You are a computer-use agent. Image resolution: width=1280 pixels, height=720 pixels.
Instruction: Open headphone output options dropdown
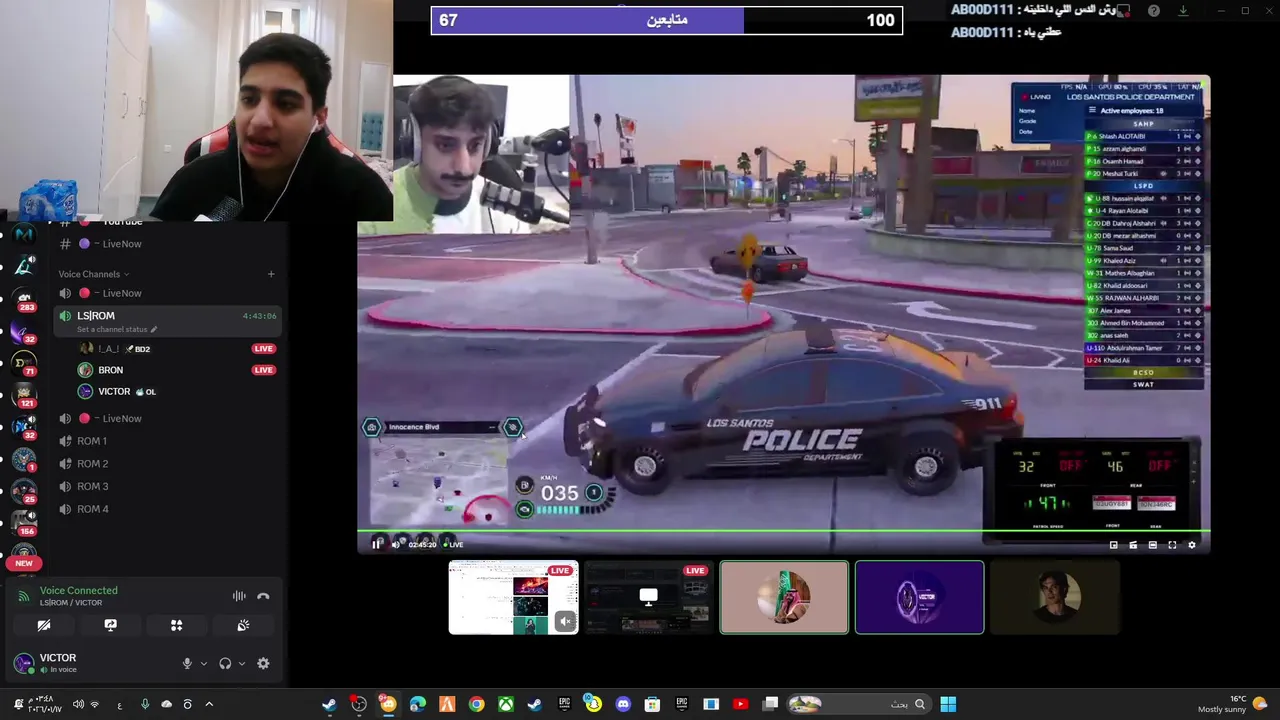point(242,663)
